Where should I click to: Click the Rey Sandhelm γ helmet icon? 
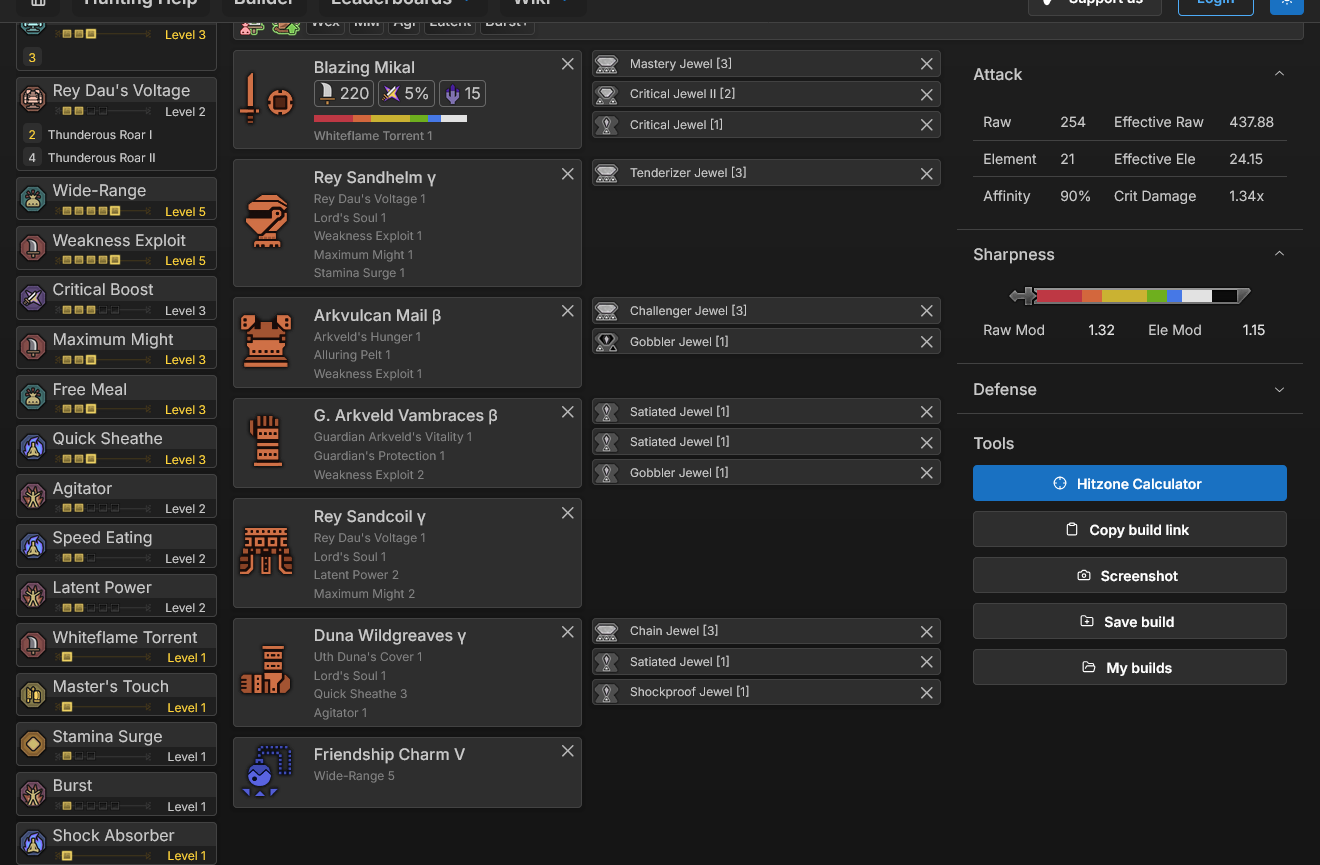(265, 222)
